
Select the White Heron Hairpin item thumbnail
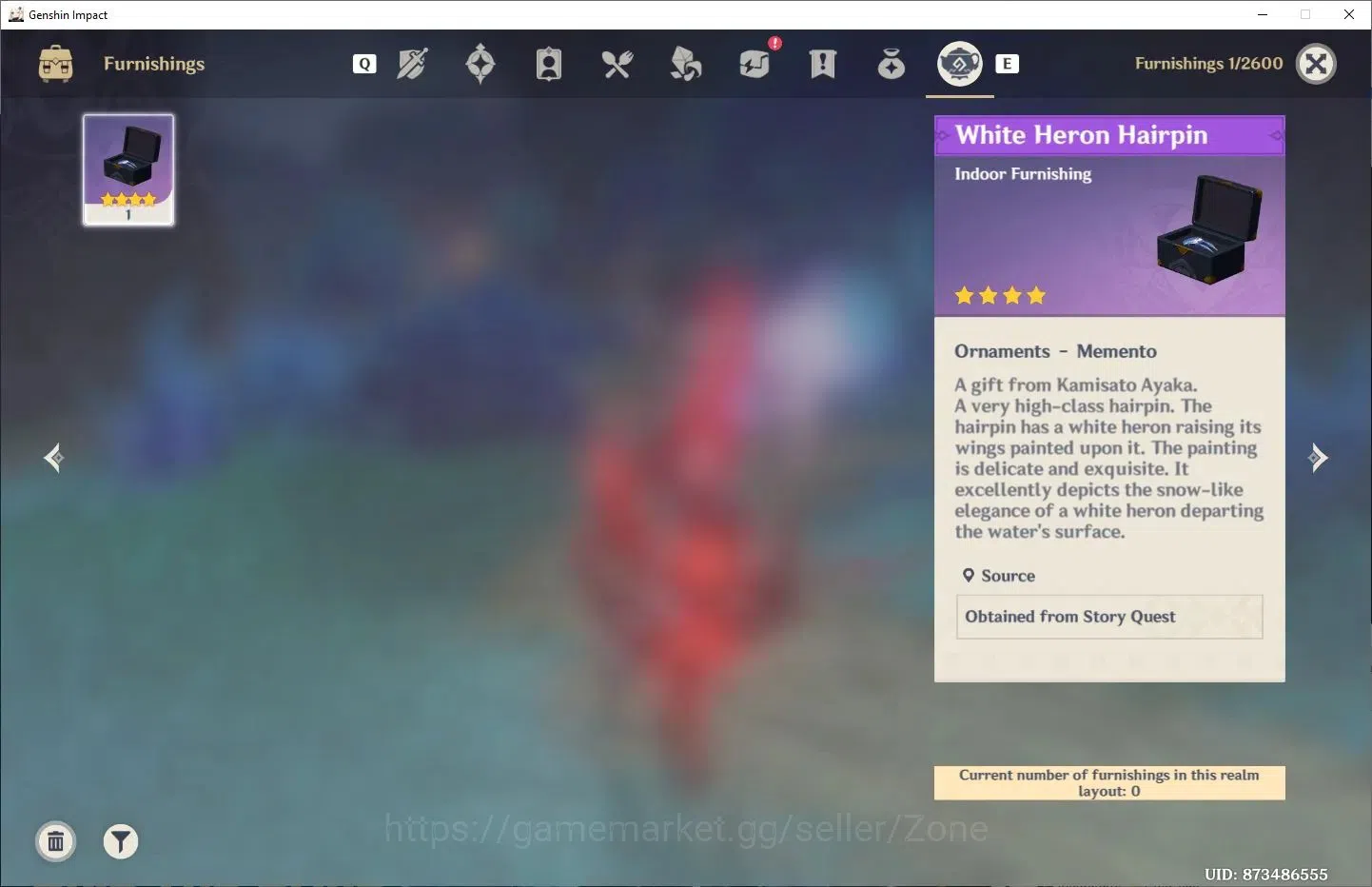tap(128, 169)
